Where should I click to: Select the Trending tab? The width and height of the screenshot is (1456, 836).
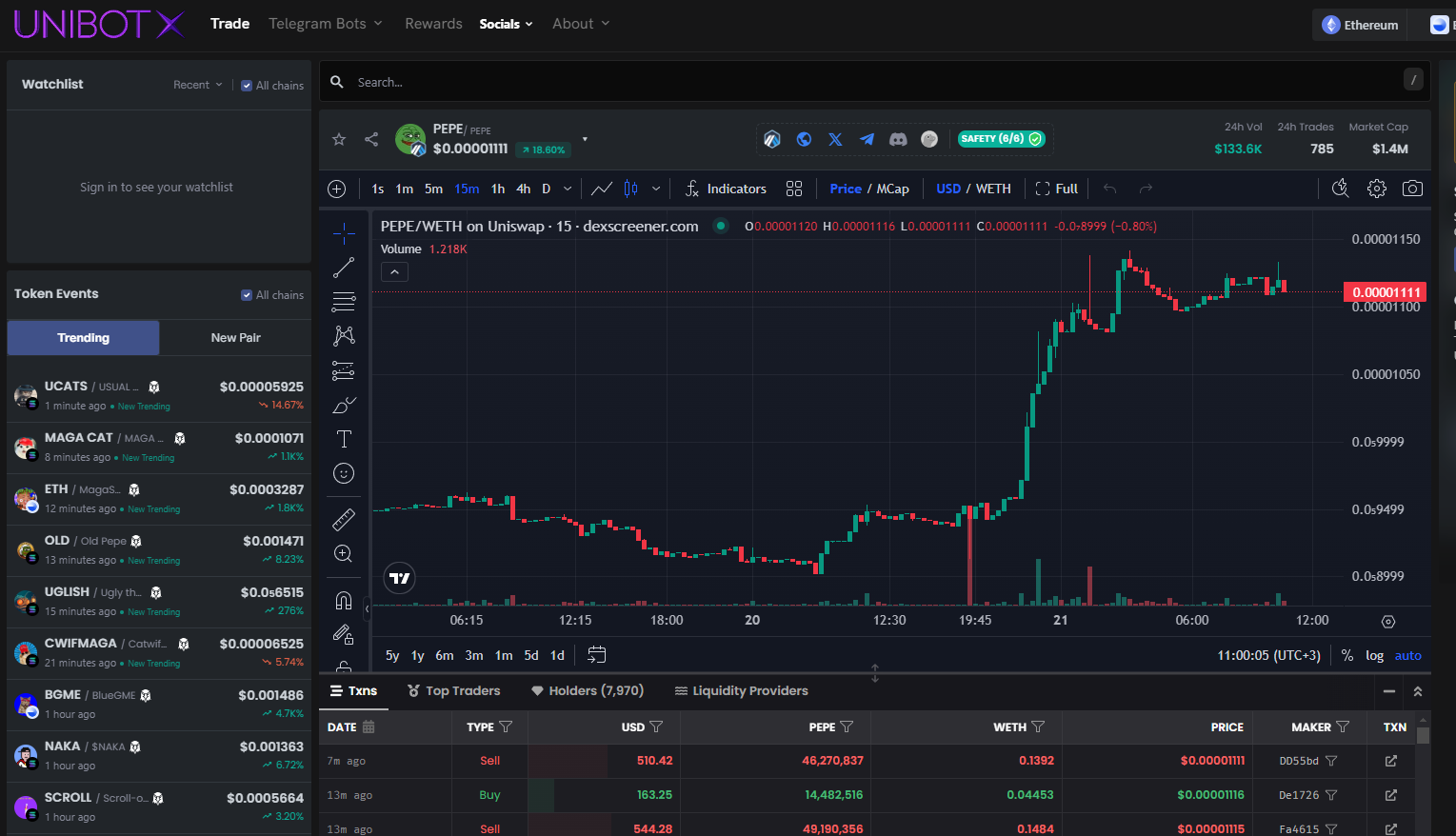tap(83, 338)
